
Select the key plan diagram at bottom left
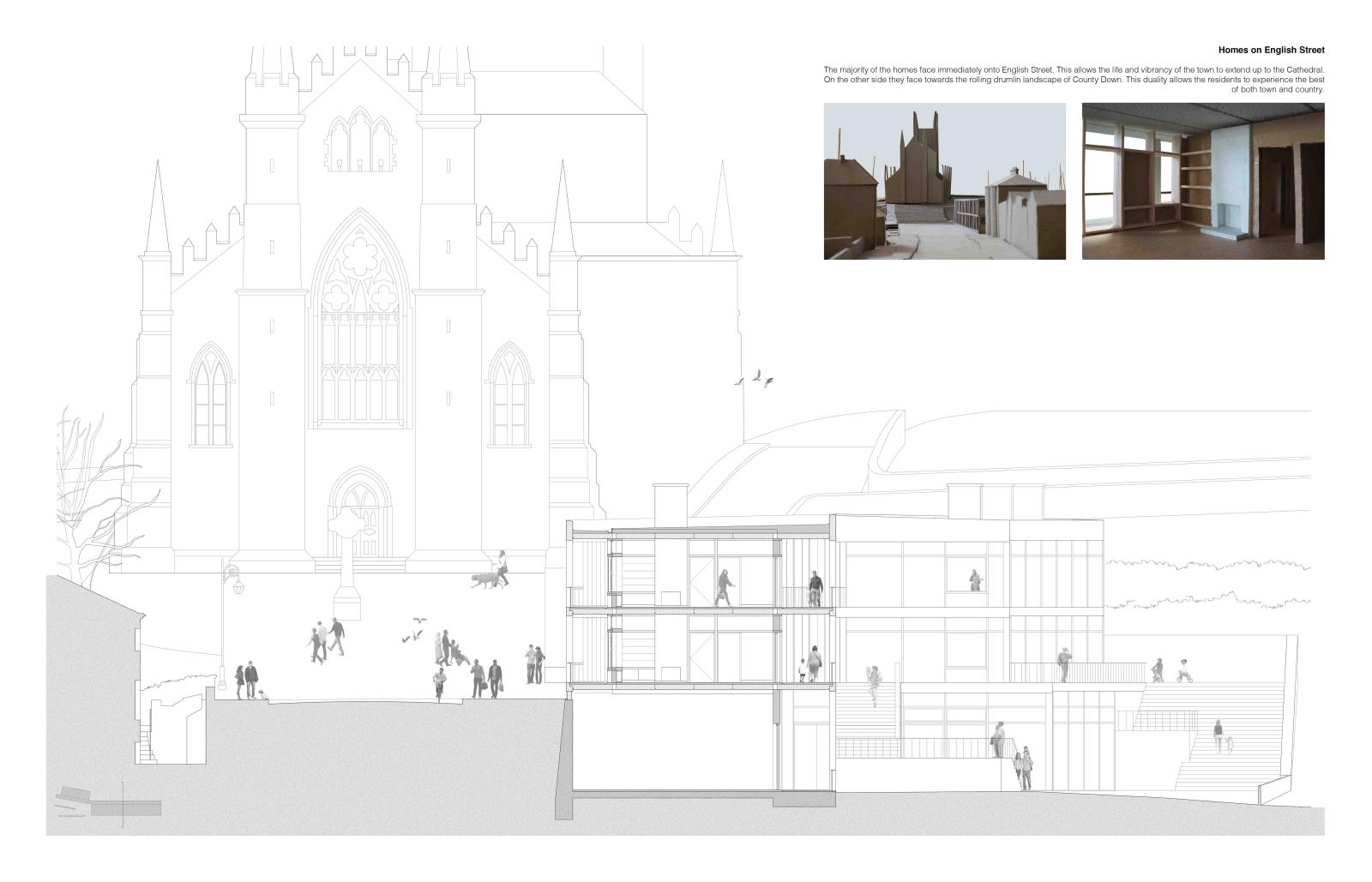pyautogui.click(x=108, y=805)
